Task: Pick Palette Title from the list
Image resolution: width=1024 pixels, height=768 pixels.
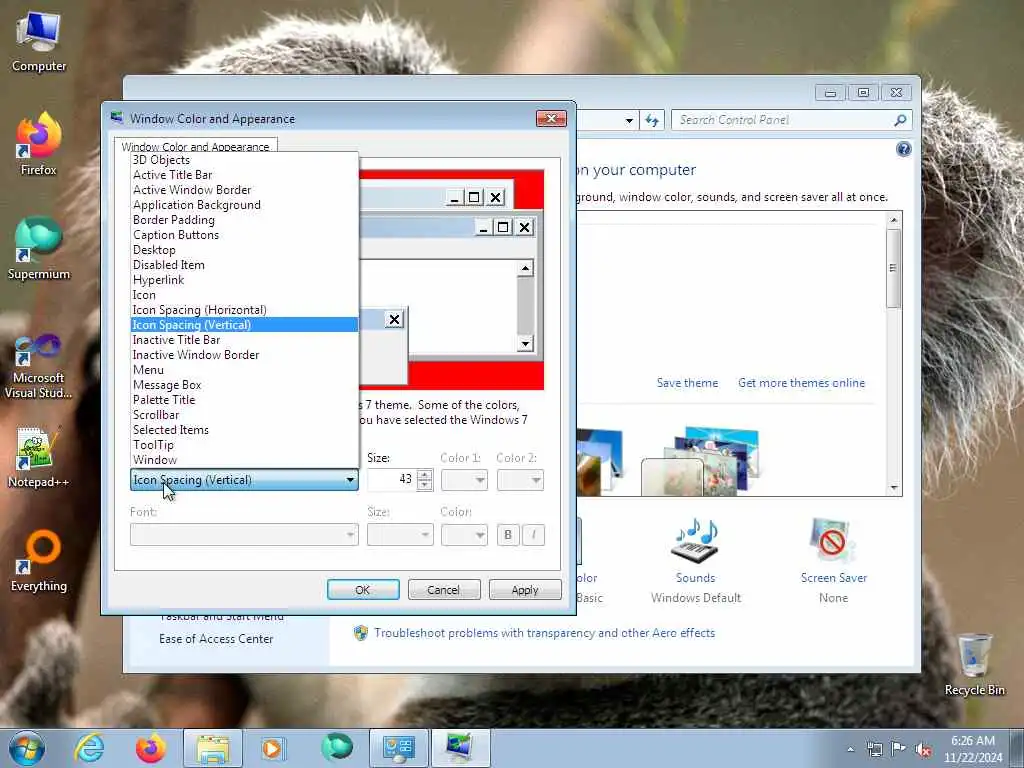Action: point(244,400)
